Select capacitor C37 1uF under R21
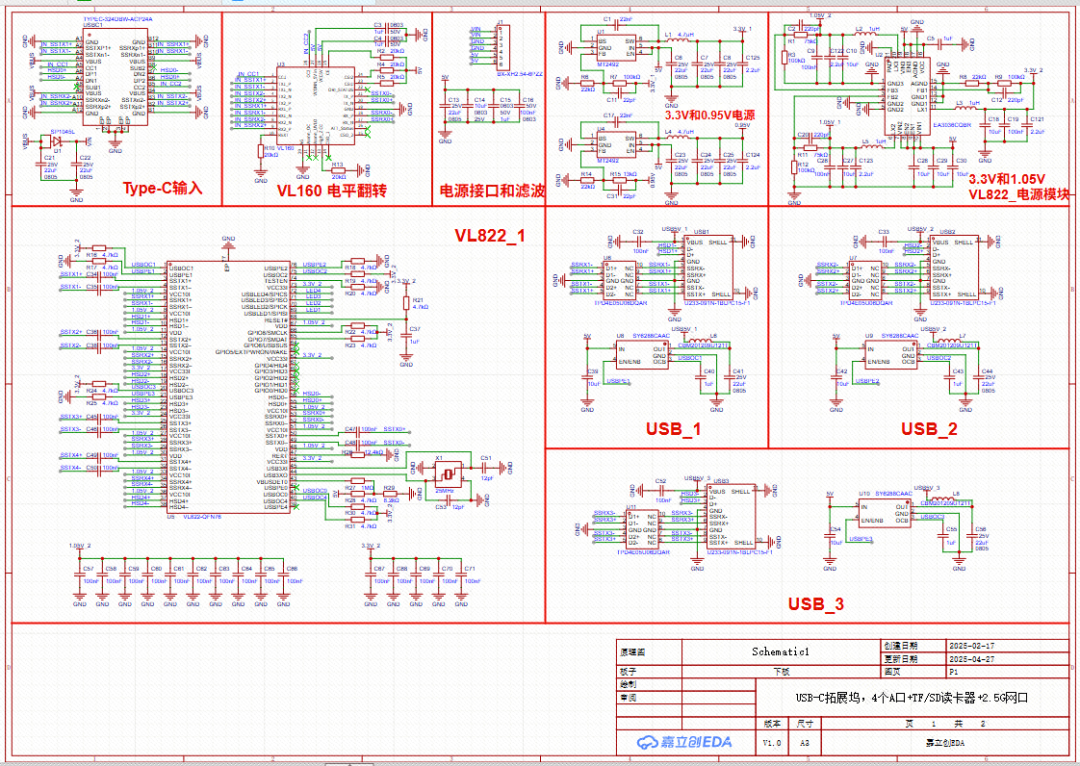The image size is (1080, 766). coord(406,335)
